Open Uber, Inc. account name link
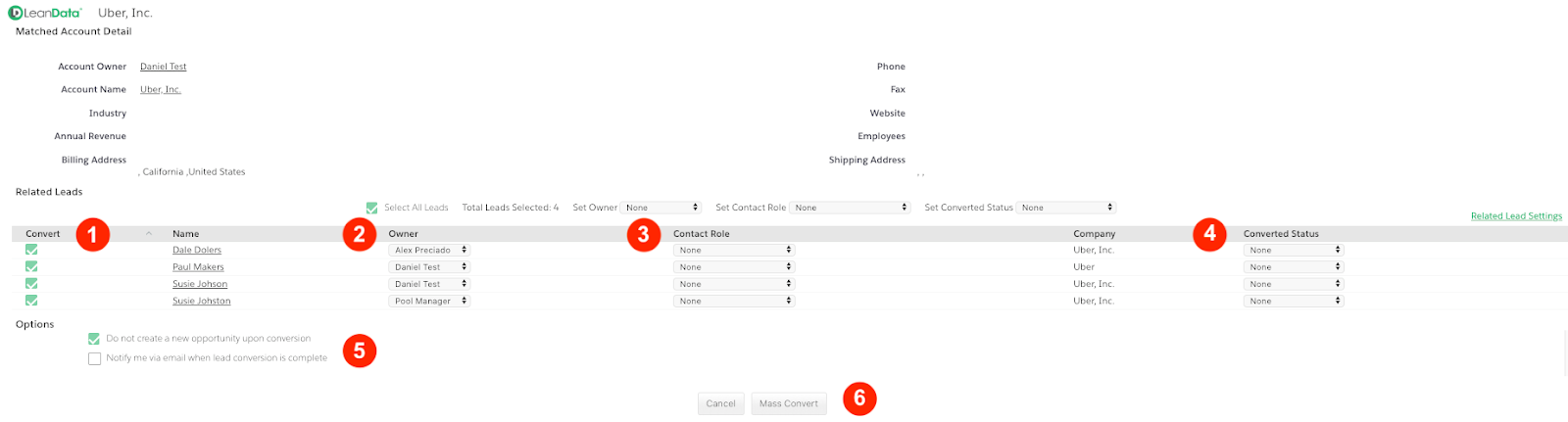 point(160,89)
